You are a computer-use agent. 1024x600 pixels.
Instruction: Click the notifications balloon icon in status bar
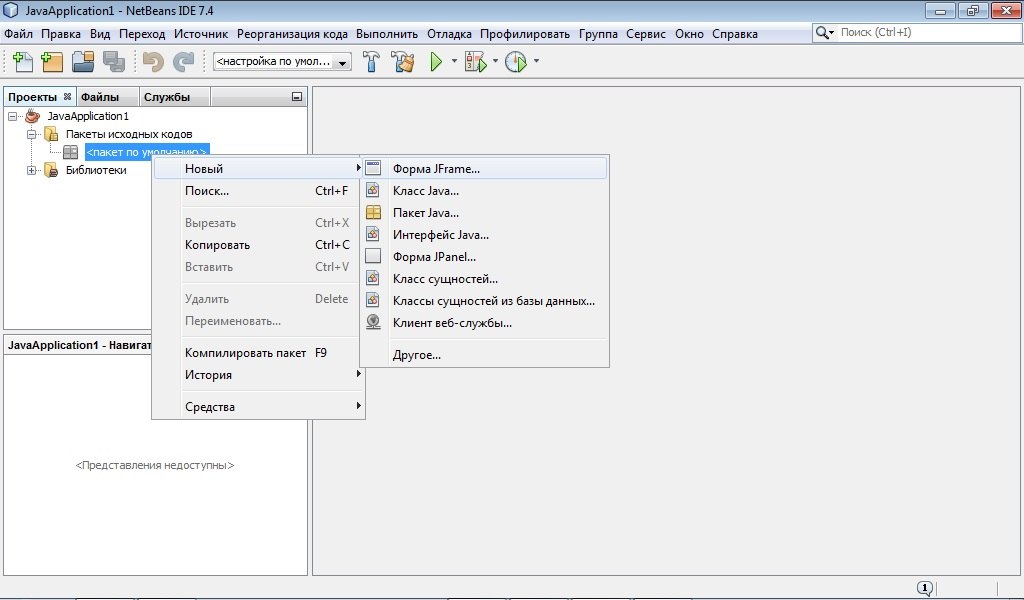925,588
